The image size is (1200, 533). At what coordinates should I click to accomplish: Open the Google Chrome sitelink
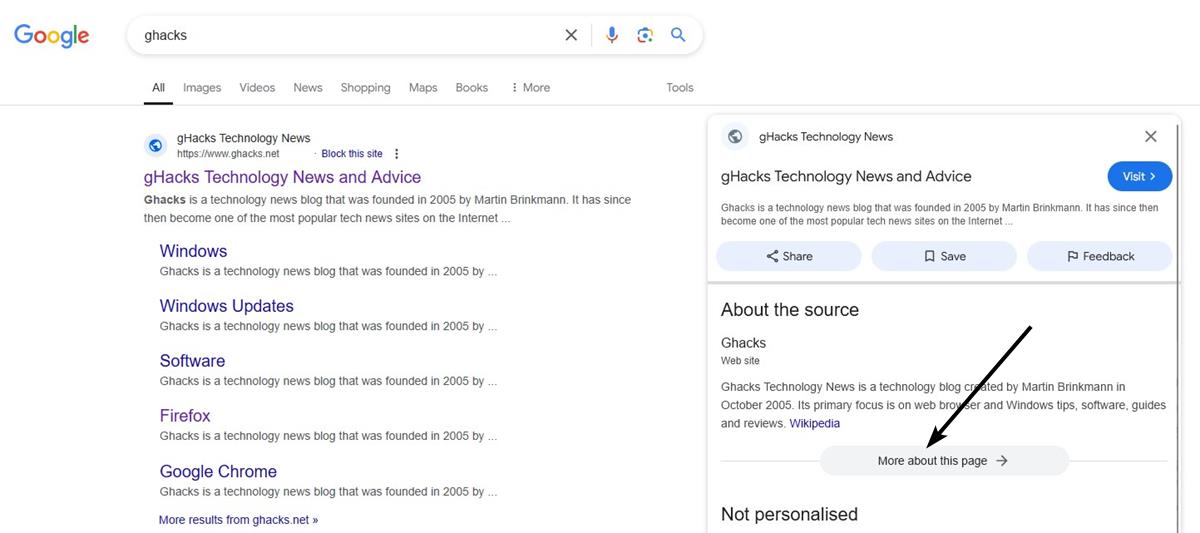218,471
